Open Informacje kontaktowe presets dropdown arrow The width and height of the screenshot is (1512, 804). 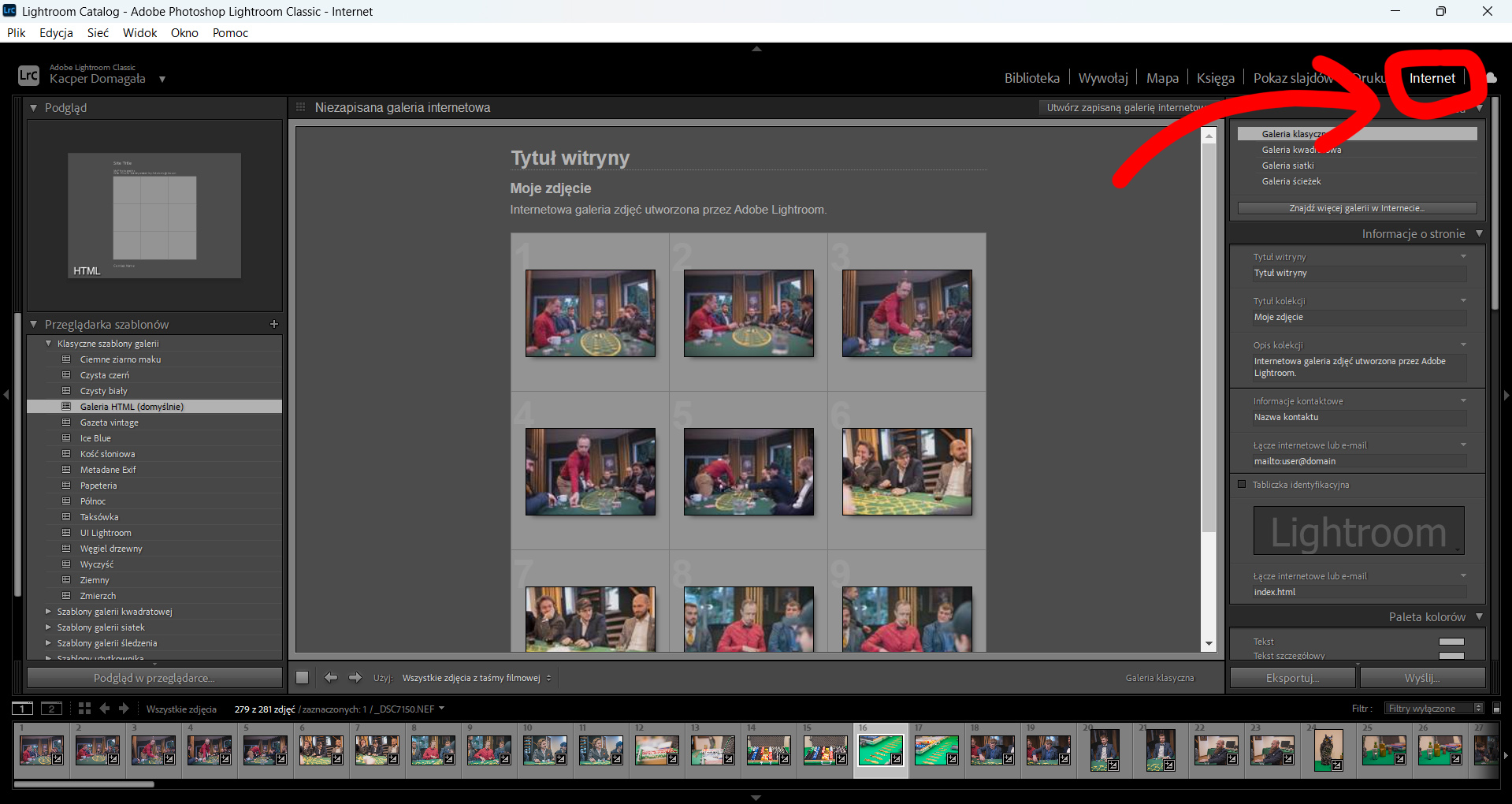coord(1463,400)
